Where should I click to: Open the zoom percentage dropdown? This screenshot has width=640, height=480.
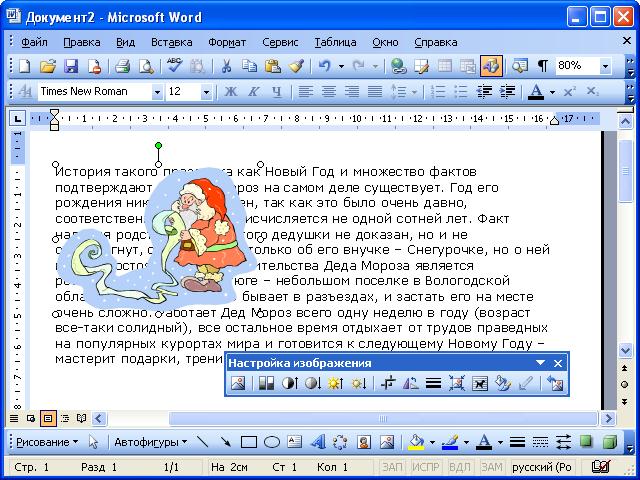(x=605, y=66)
